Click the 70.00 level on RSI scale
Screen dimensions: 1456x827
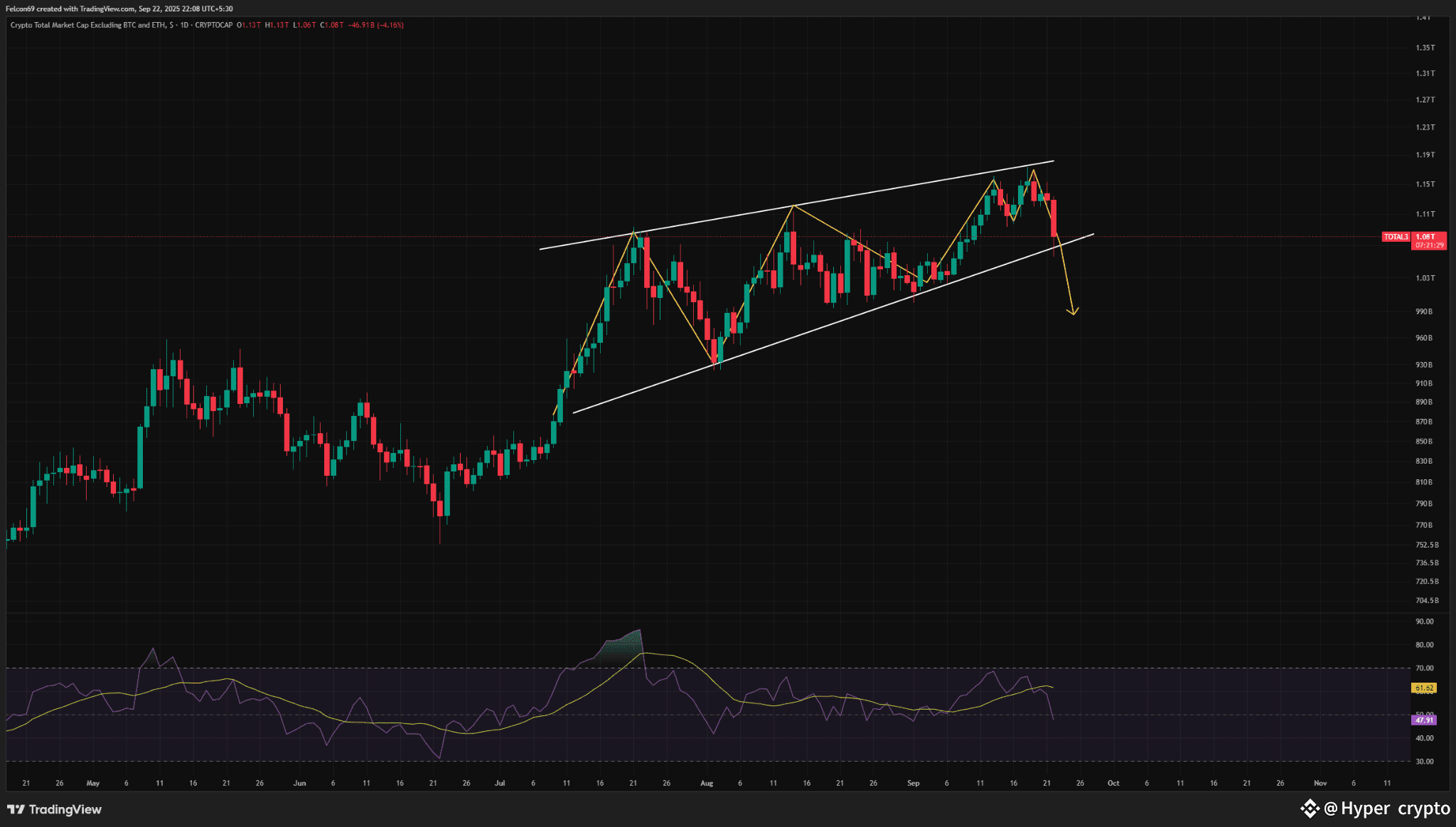(x=1424, y=668)
